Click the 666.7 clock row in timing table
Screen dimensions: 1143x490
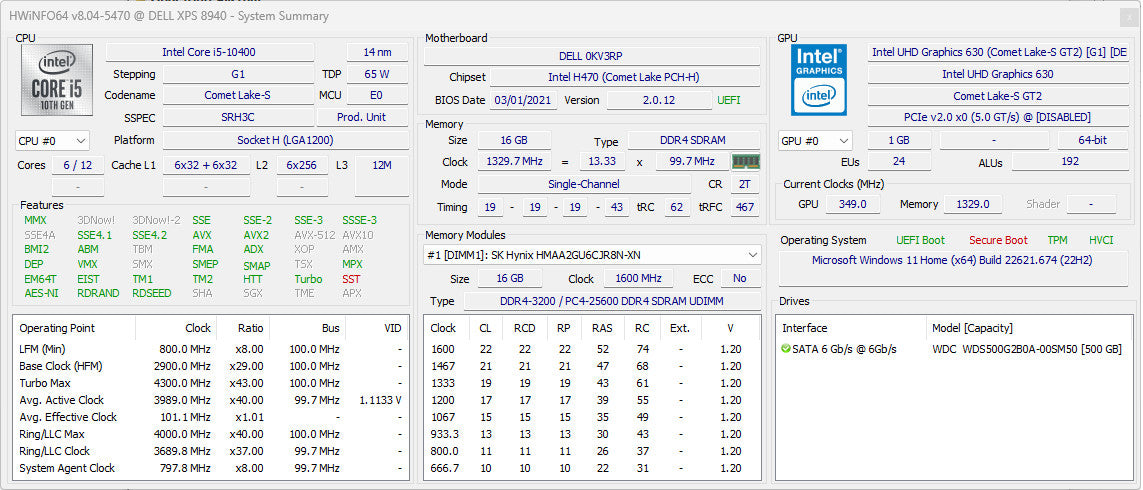tap(592, 468)
